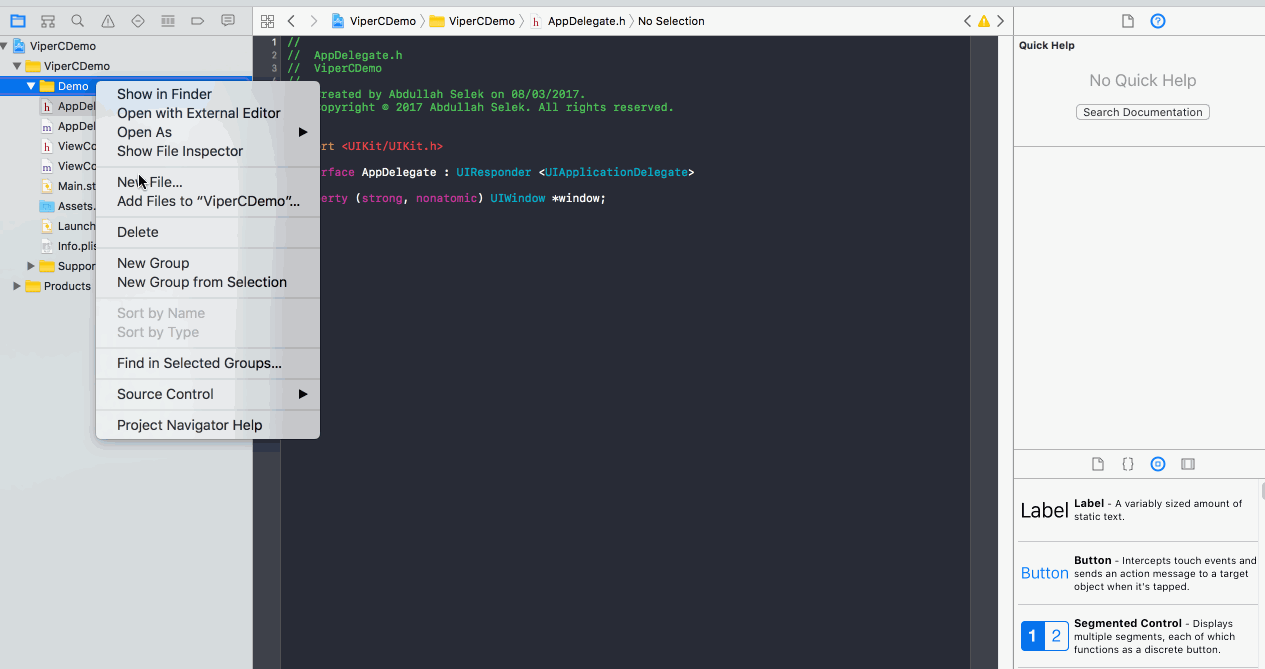The width and height of the screenshot is (1265, 669).
Task: Expand the Products group
Action: [17, 286]
